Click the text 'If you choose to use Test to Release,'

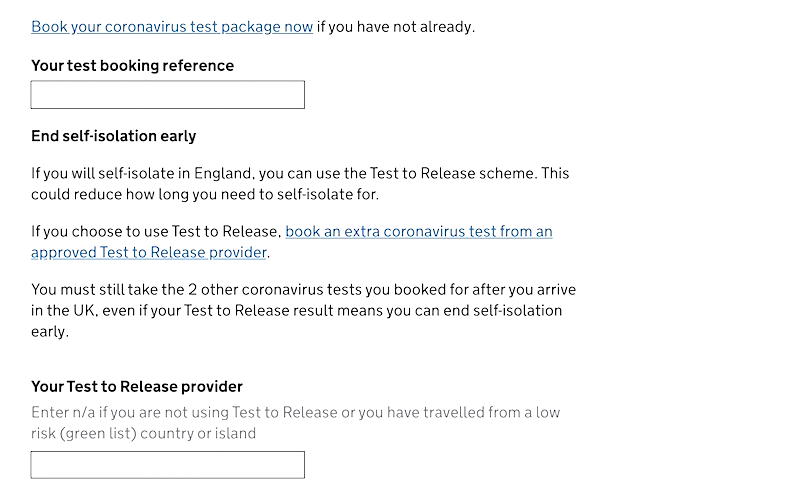click(x=156, y=232)
